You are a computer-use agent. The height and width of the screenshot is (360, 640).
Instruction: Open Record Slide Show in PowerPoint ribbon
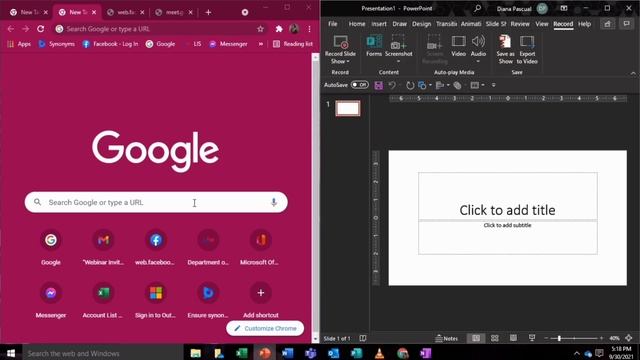[x=340, y=49]
